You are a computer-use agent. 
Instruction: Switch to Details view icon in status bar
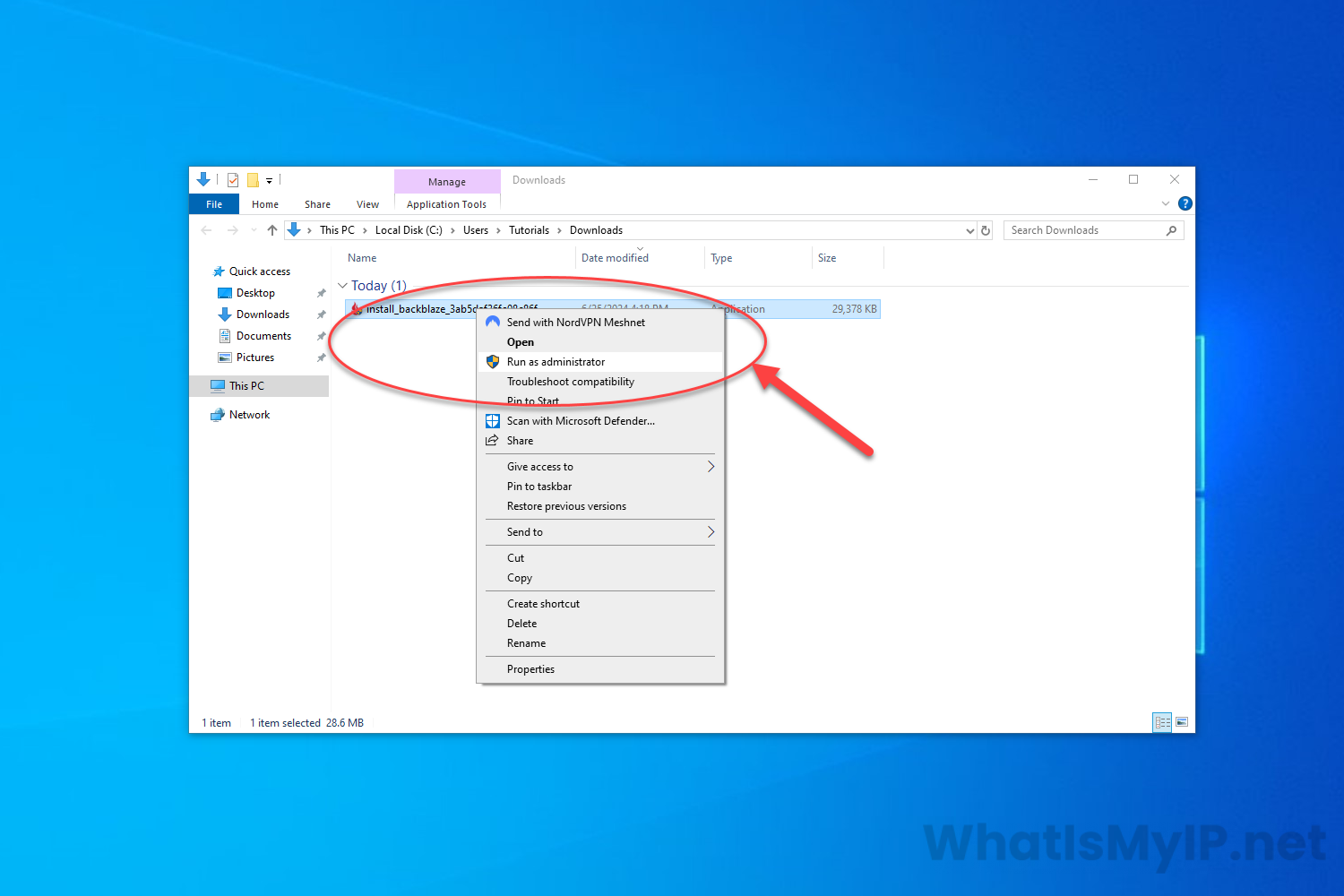pos(1162,722)
